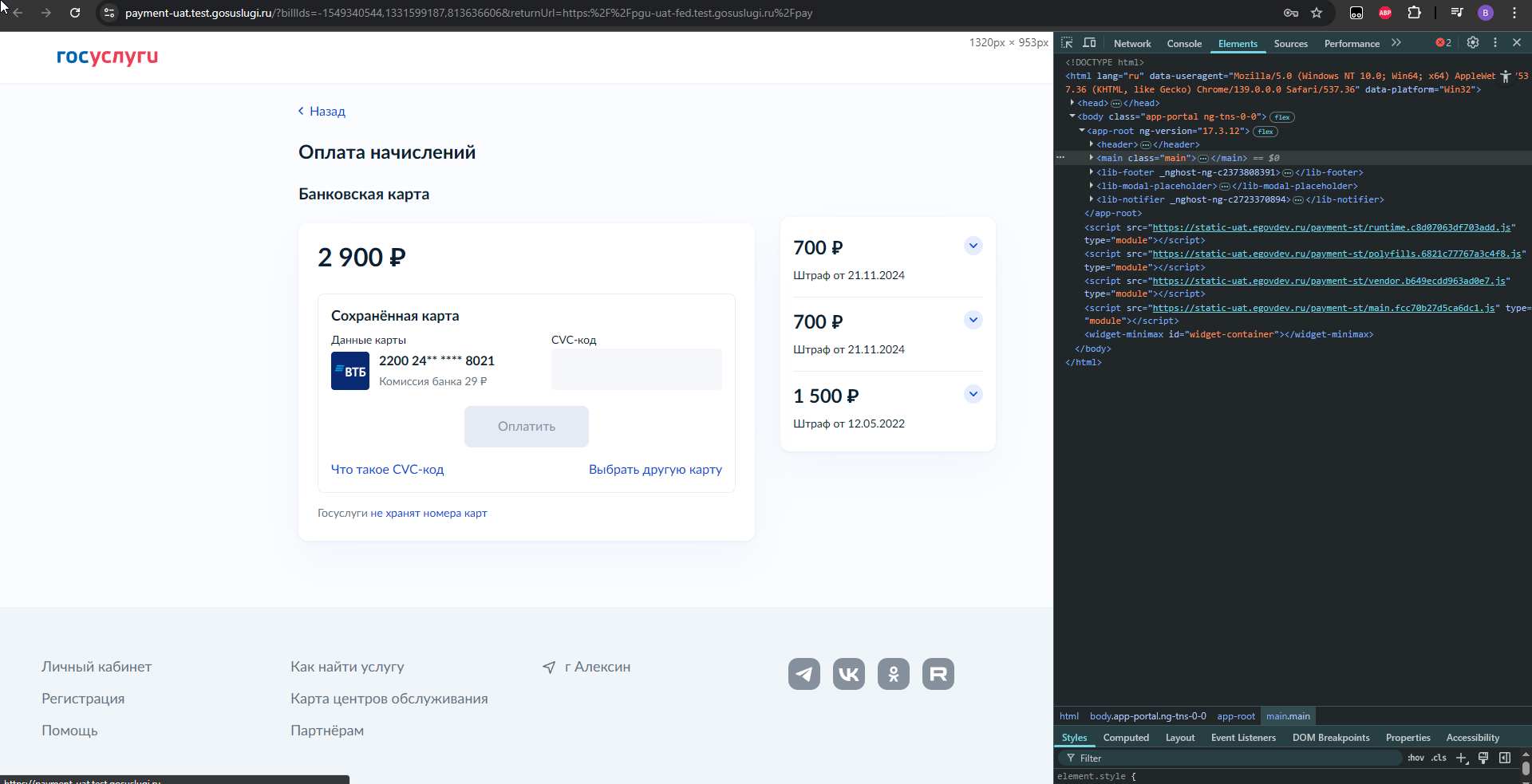The width and height of the screenshot is (1532, 784).
Task: Click Выбрать другую карту link
Action: point(655,470)
